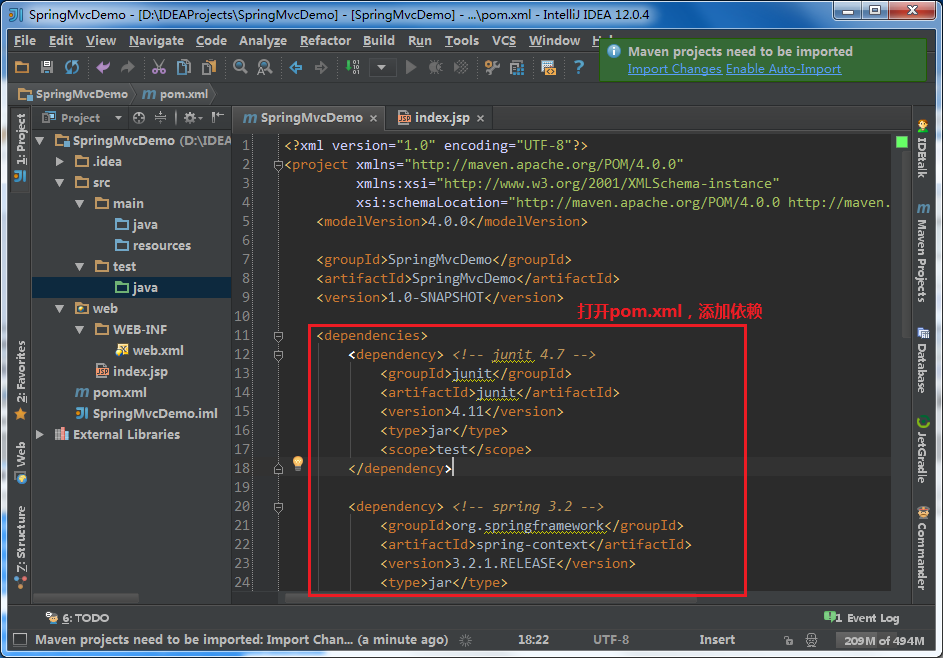Click the Make Project binary icon
The height and width of the screenshot is (658, 943).
(352, 67)
